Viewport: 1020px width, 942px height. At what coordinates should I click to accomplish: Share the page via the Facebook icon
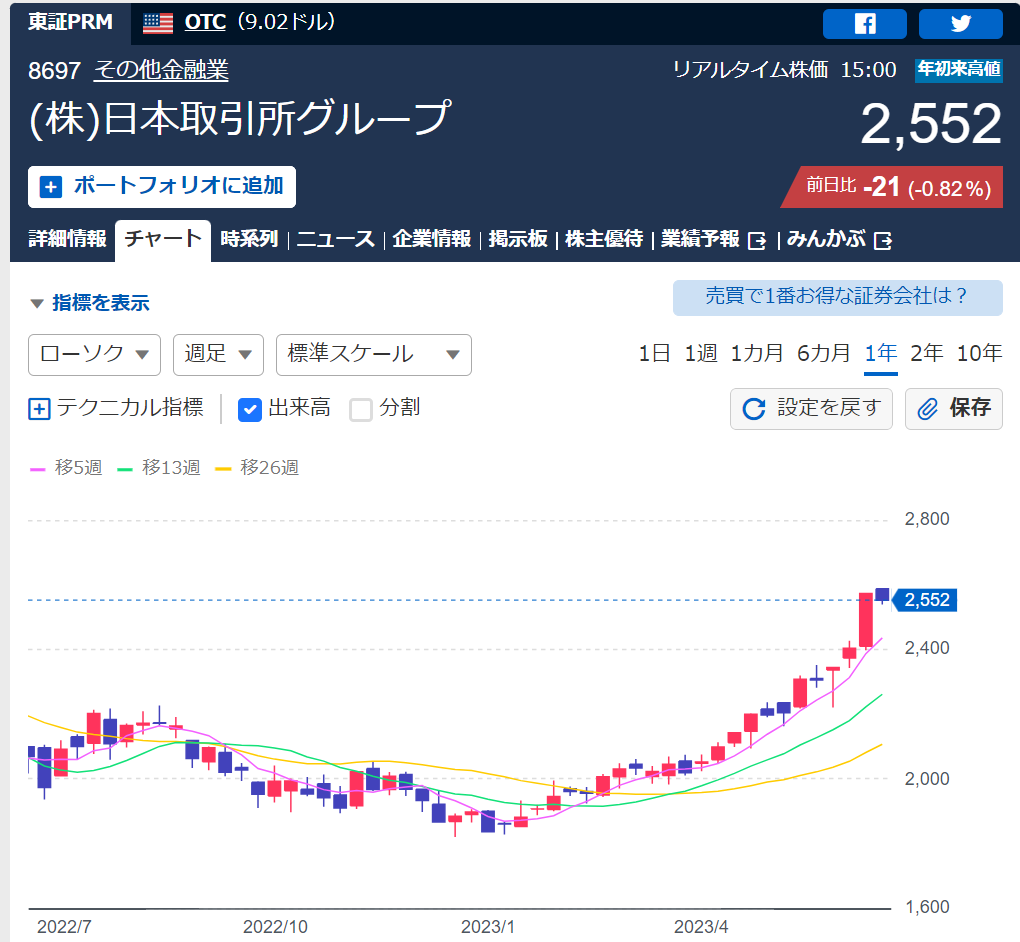tap(865, 24)
